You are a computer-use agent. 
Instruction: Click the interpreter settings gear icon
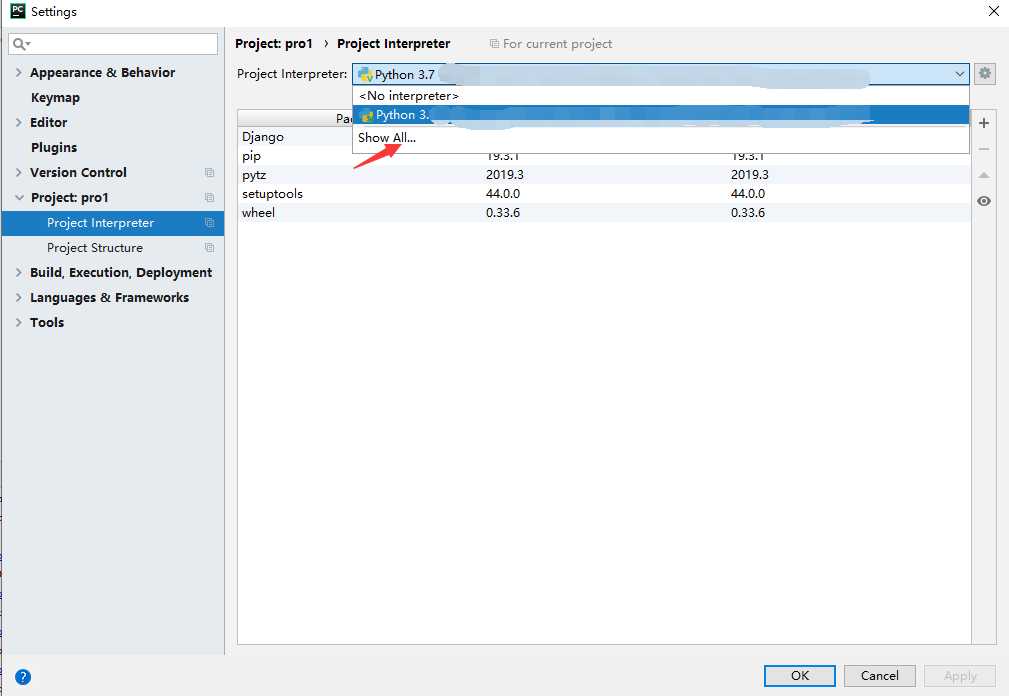click(x=985, y=73)
